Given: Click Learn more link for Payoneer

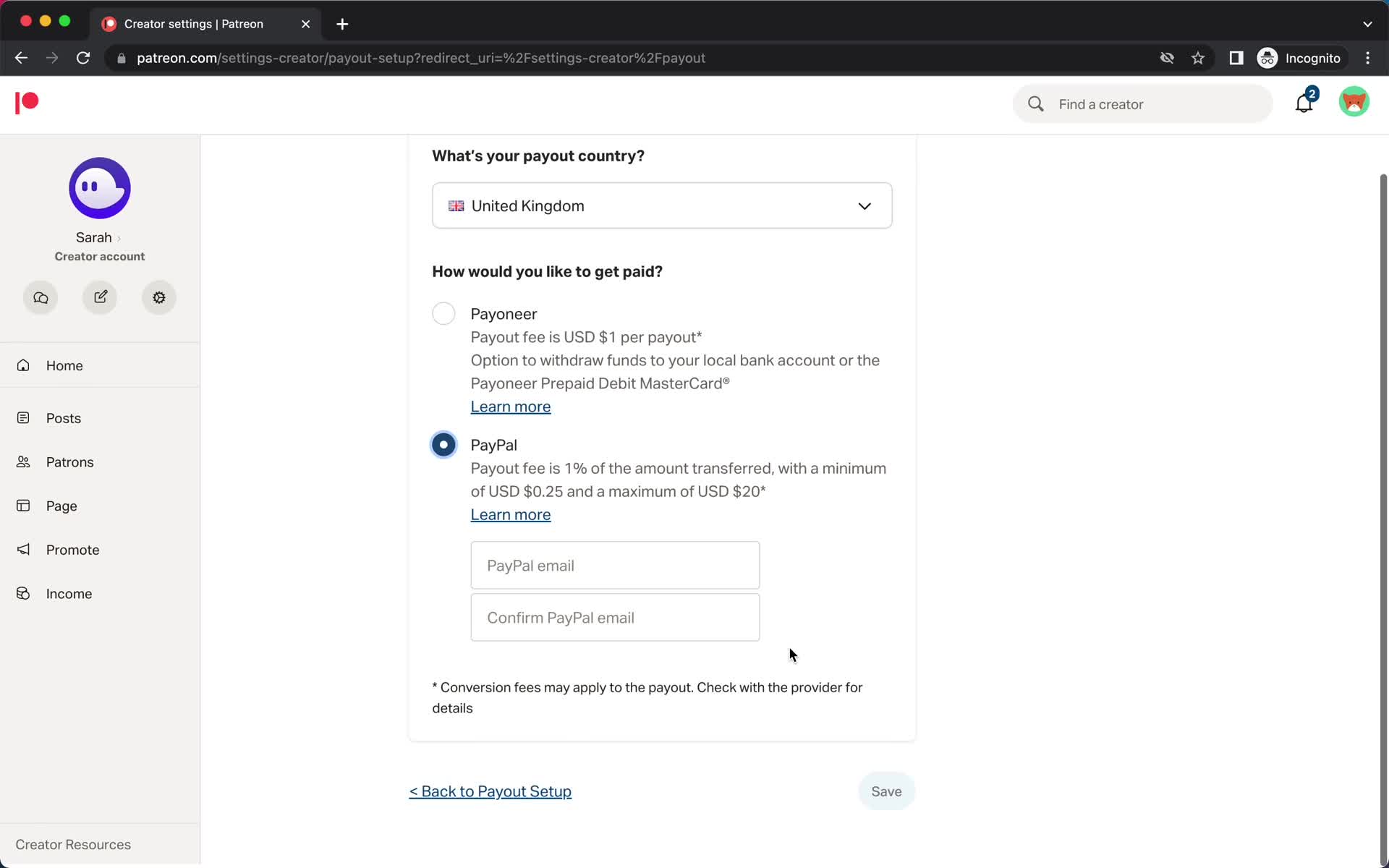Looking at the screenshot, I should click(x=511, y=406).
